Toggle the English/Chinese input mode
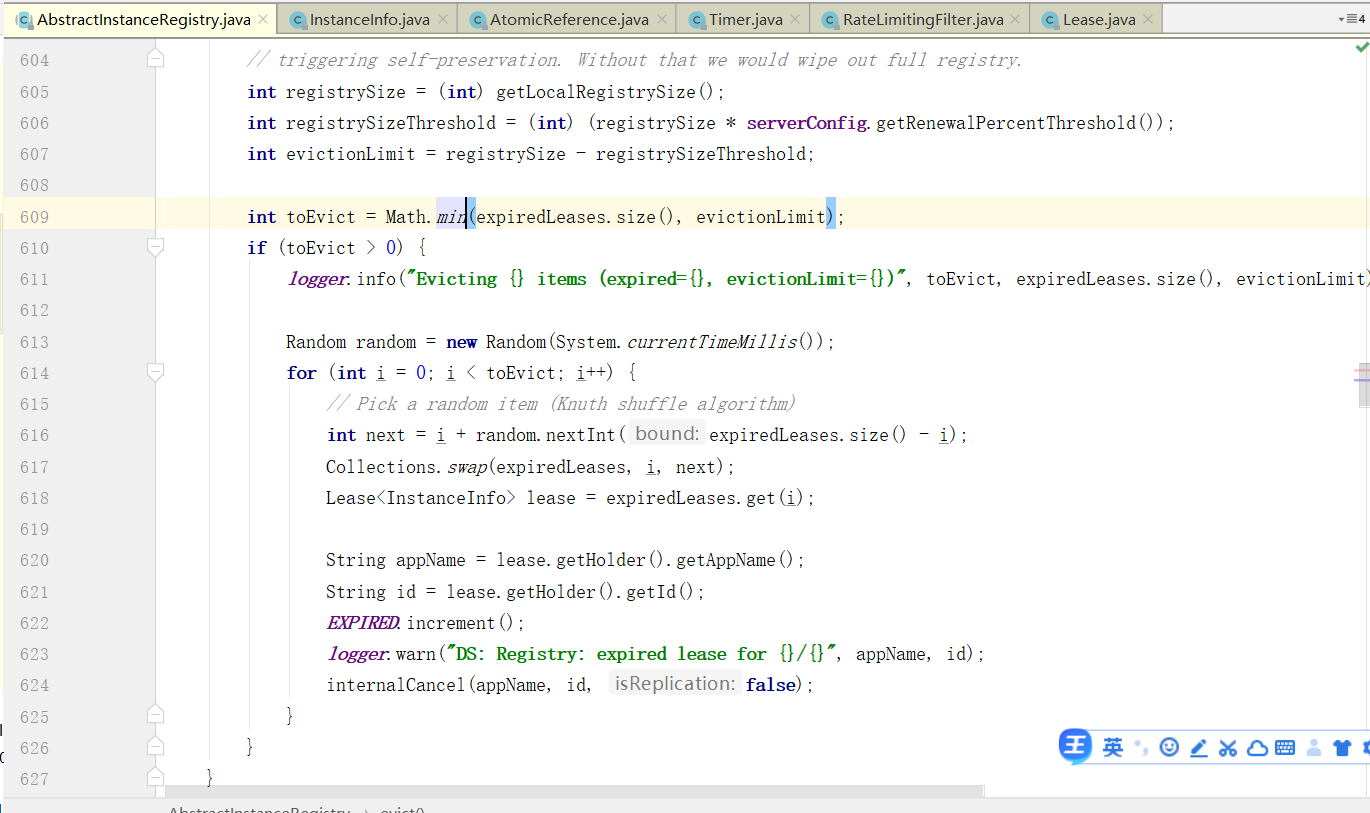 [1113, 747]
